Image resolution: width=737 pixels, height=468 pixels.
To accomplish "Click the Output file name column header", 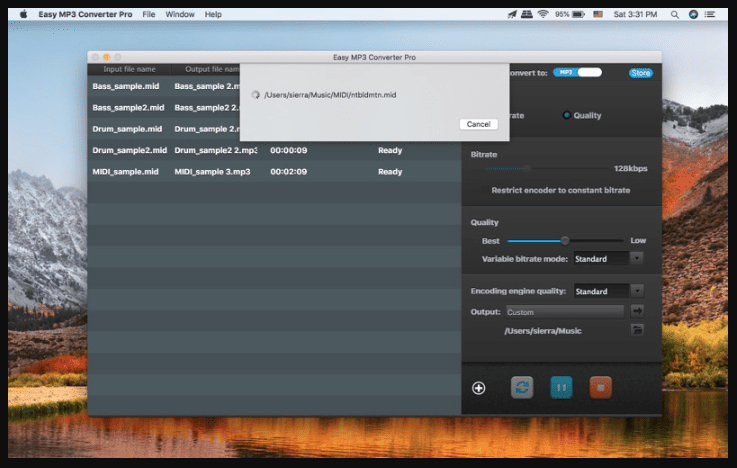I will (x=212, y=69).
